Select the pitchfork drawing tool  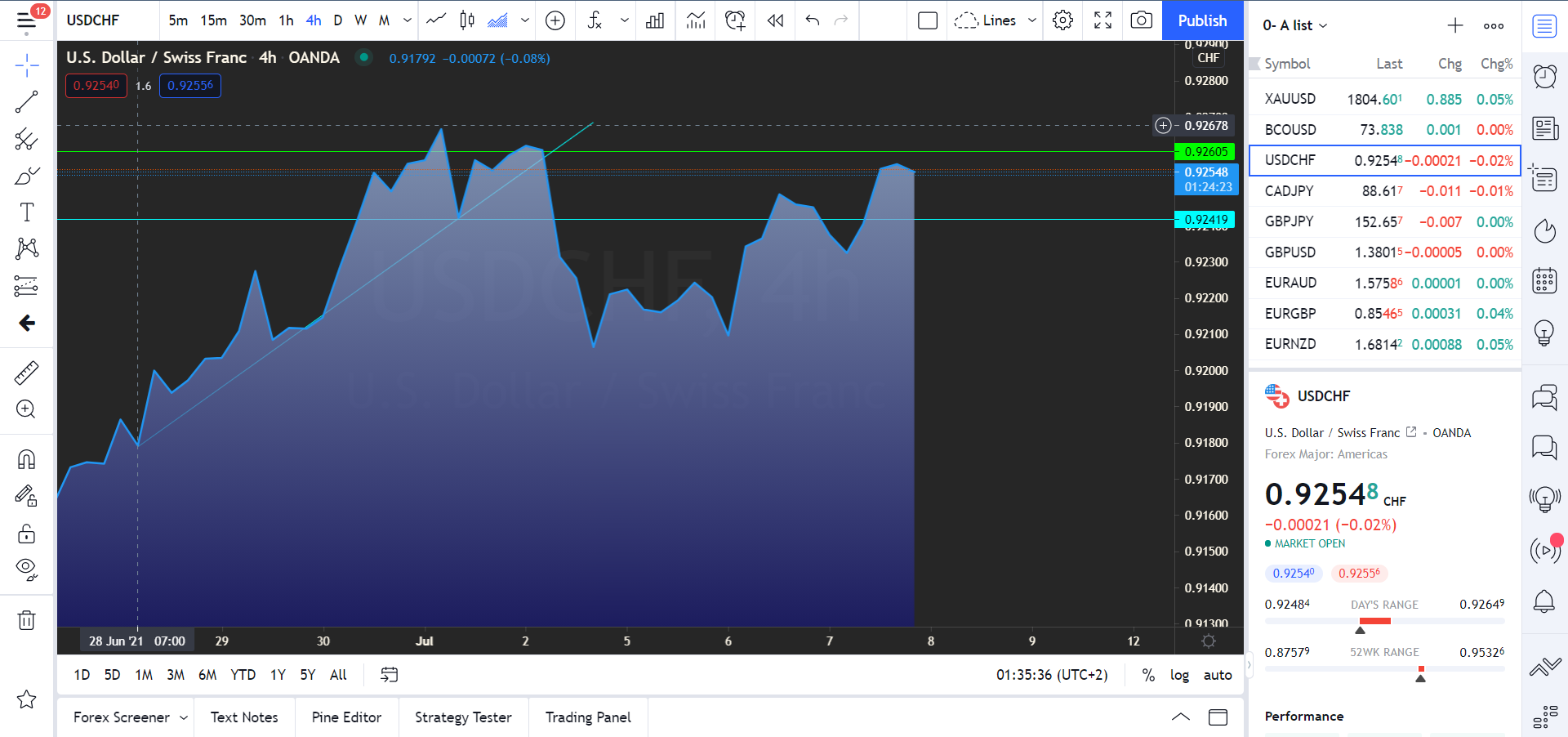(26, 140)
